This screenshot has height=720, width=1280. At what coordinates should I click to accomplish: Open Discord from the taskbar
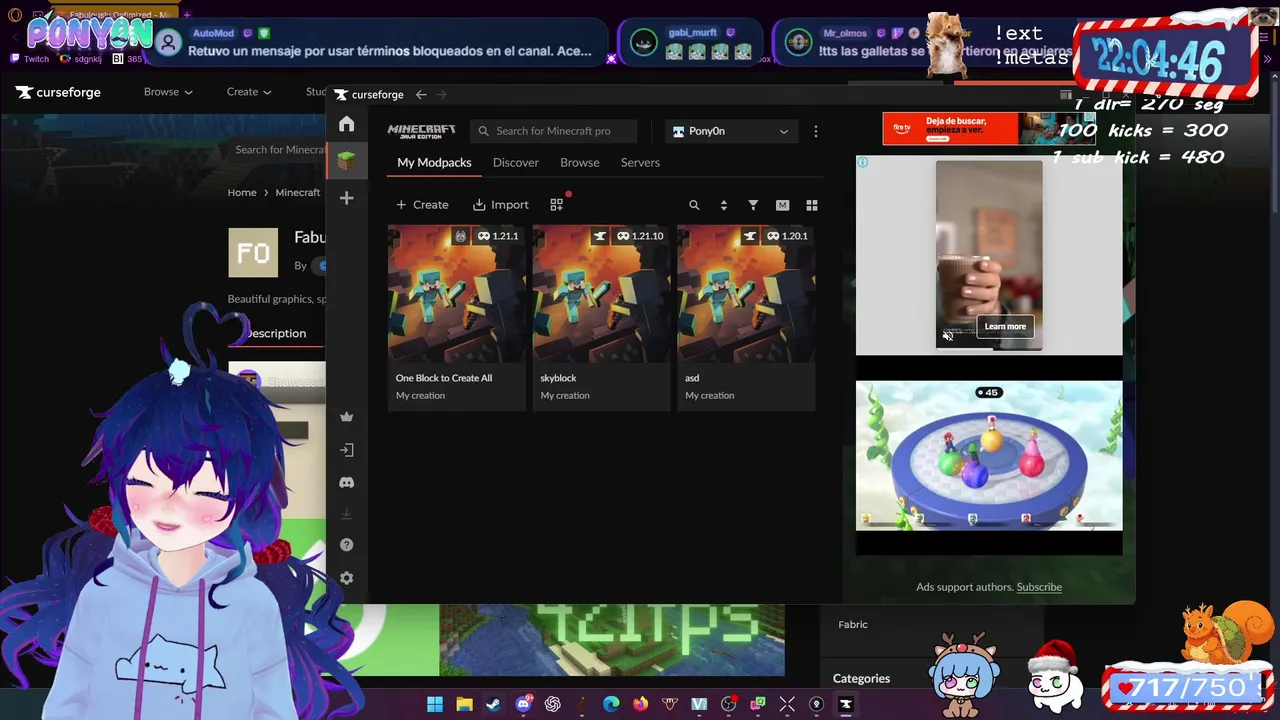point(523,704)
